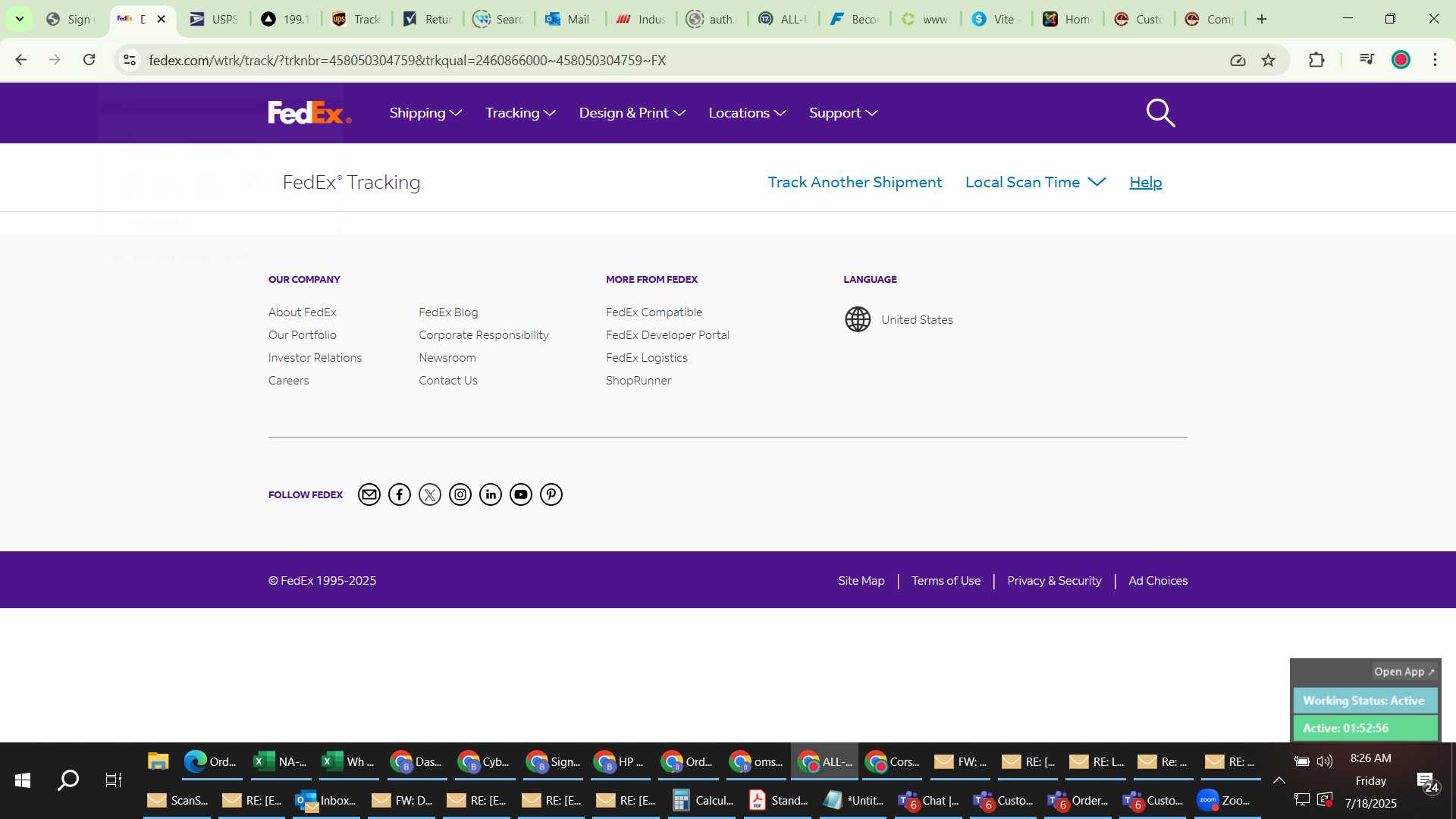
Task: Open FedEx Facebook page icon
Action: 400,494
